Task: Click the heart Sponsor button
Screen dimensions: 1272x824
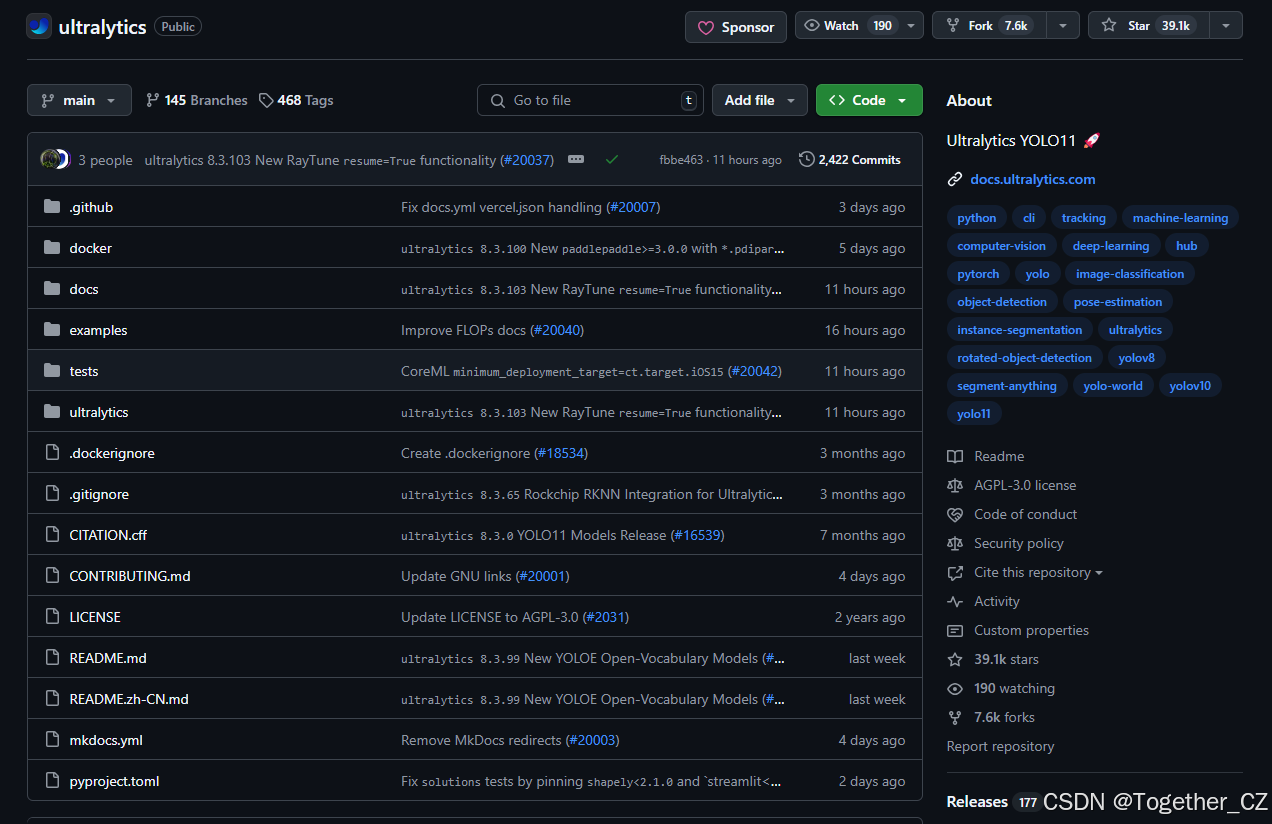Action: coord(736,27)
